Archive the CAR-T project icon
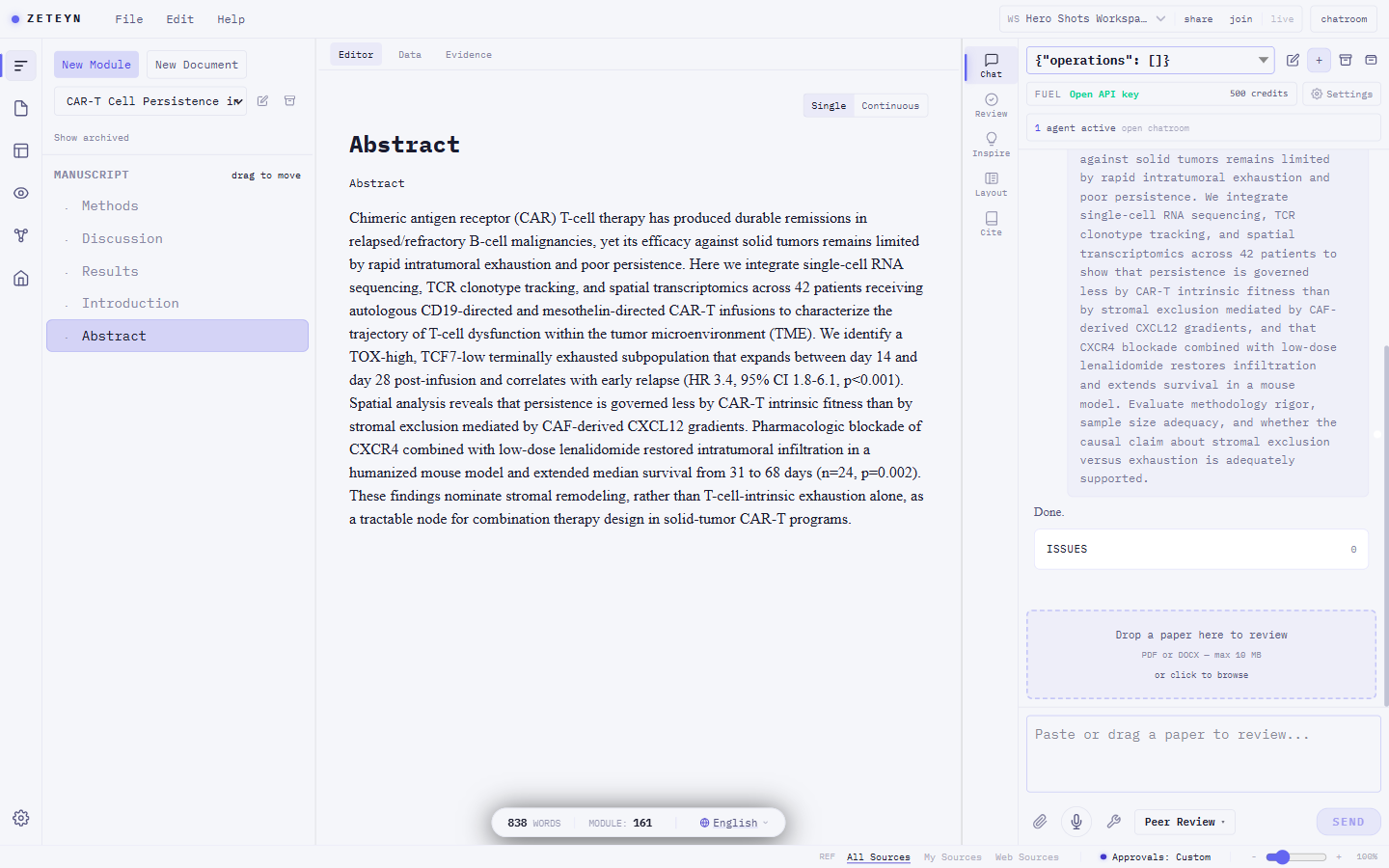The width and height of the screenshot is (1389, 868). (289, 100)
